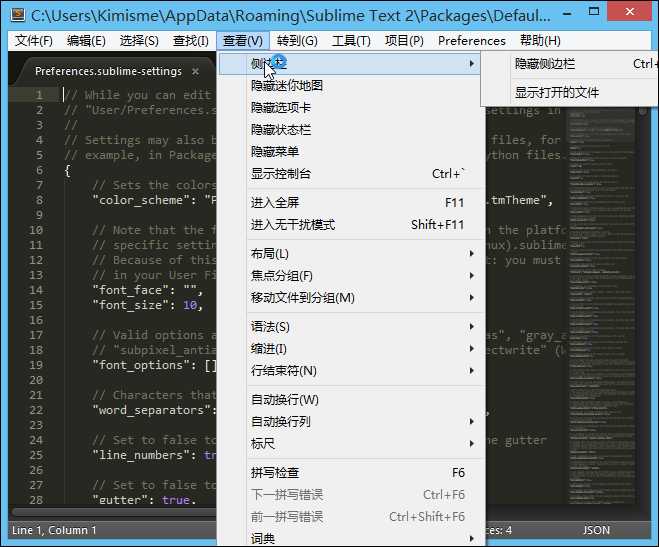Click 隐藏侧边栏 in the submenu
The width and height of the screenshot is (659, 547).
(570, 64)
